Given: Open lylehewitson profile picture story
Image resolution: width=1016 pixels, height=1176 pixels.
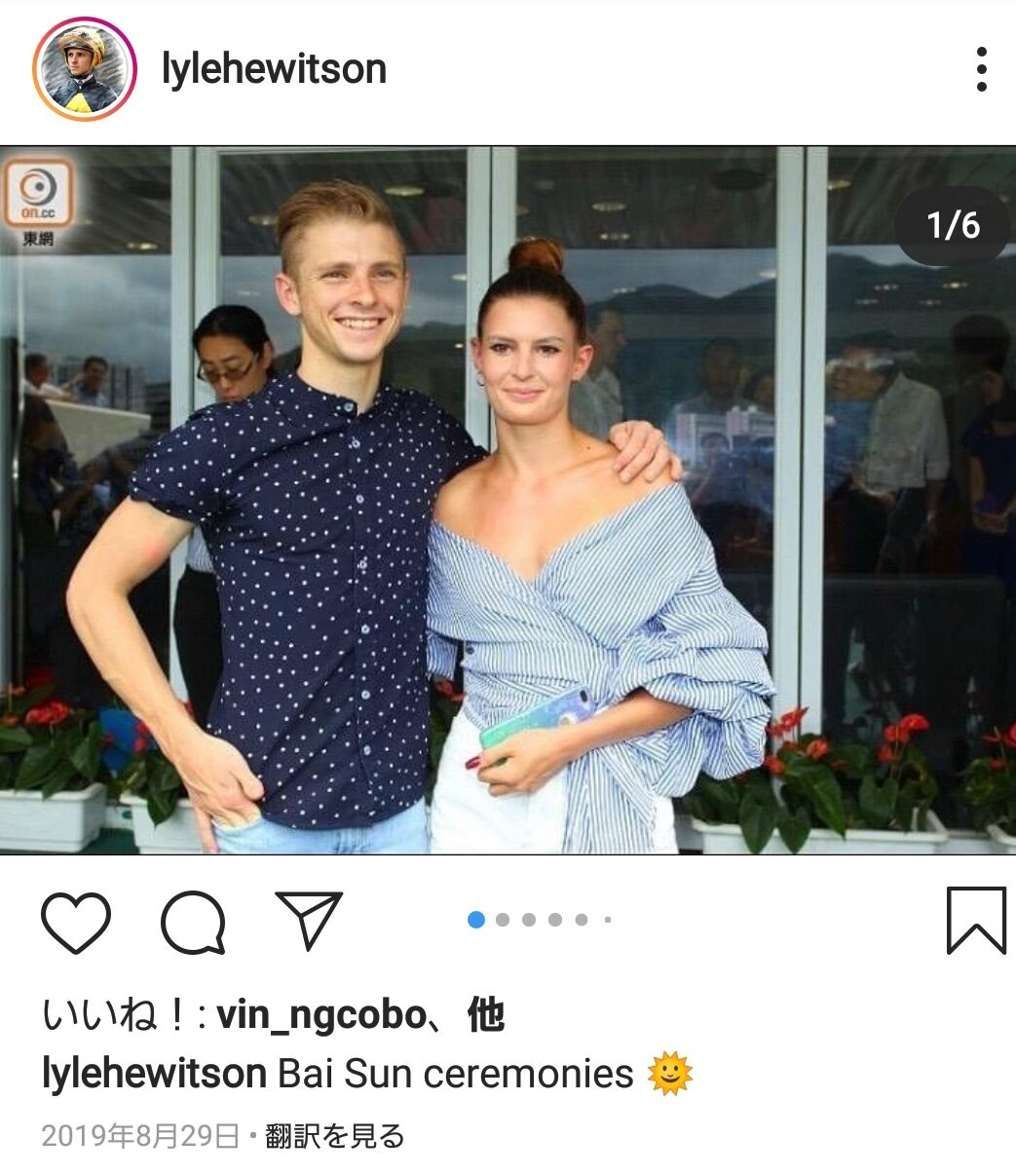Looking at the screenshot, I should (x=83, y=69).
